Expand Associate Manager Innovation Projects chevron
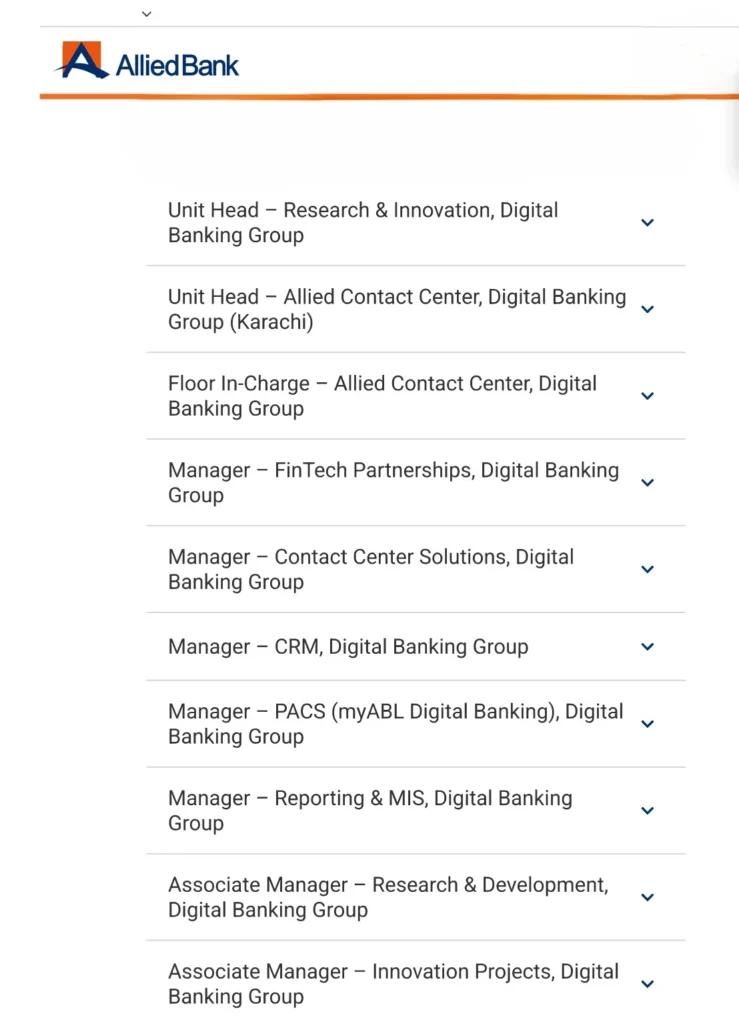 tap(647, 984)
